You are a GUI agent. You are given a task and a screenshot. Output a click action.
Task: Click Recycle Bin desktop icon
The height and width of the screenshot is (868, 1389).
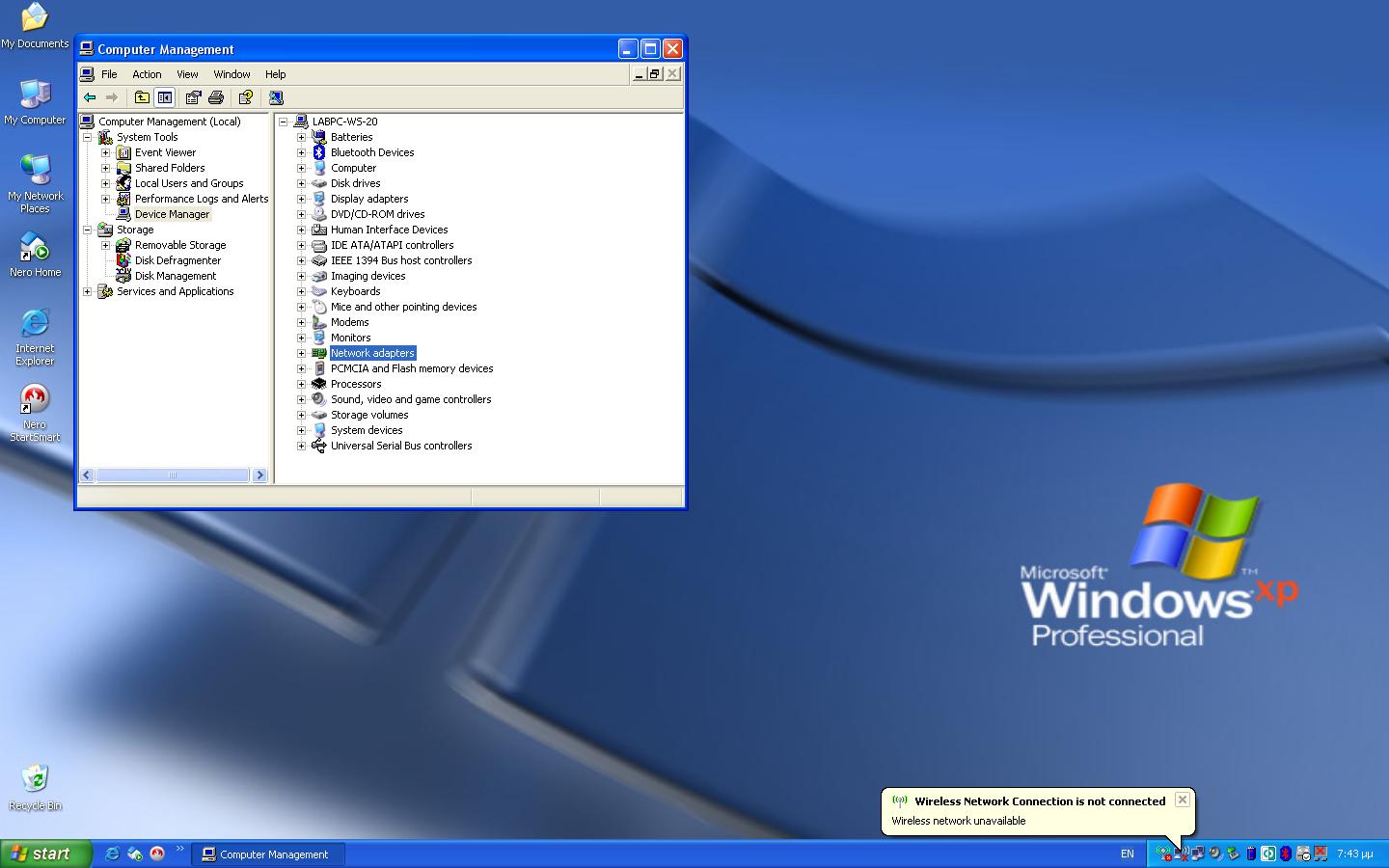(x=35, y=787)
